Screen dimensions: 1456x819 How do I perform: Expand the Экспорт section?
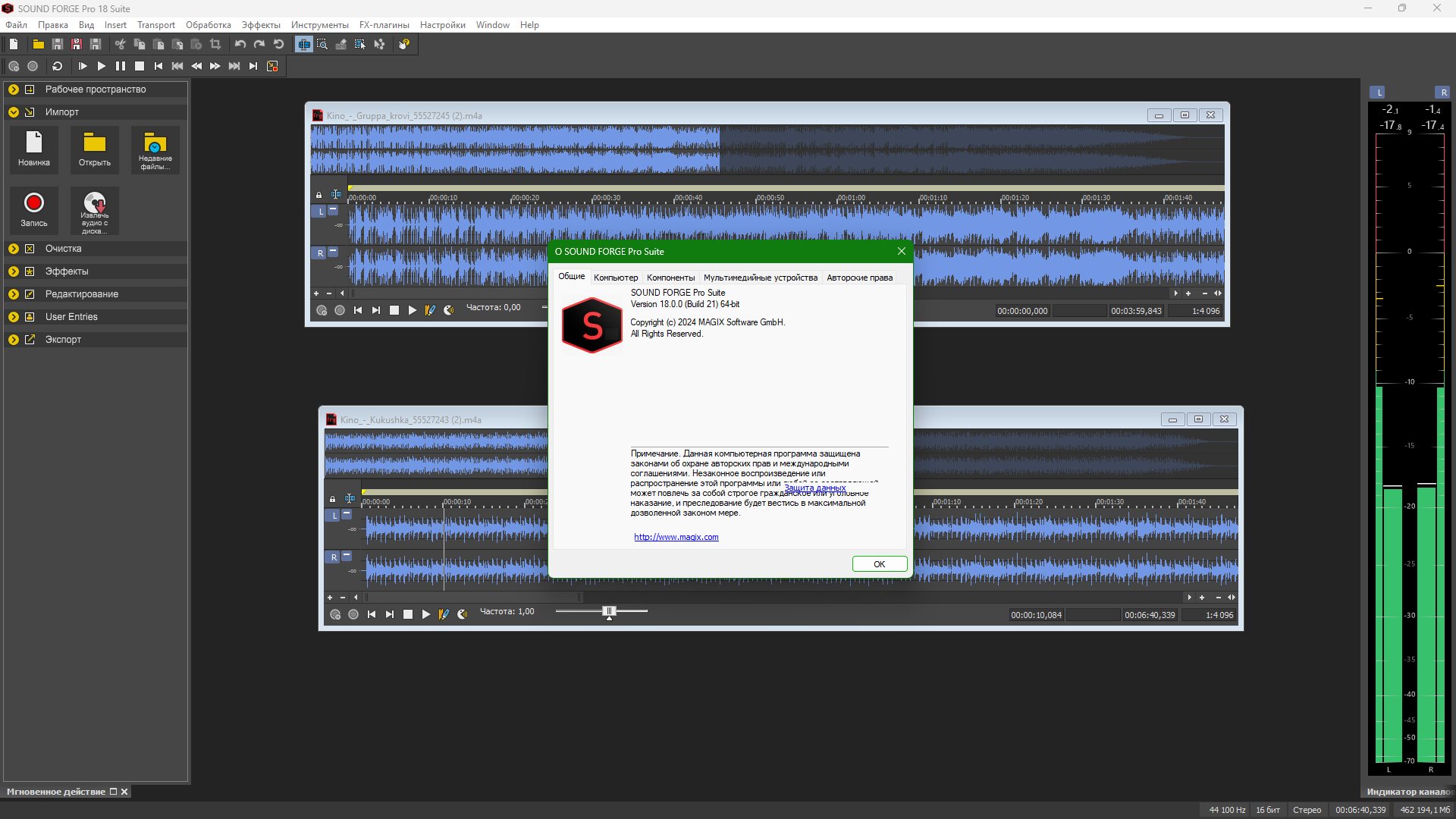coord(14,340)
